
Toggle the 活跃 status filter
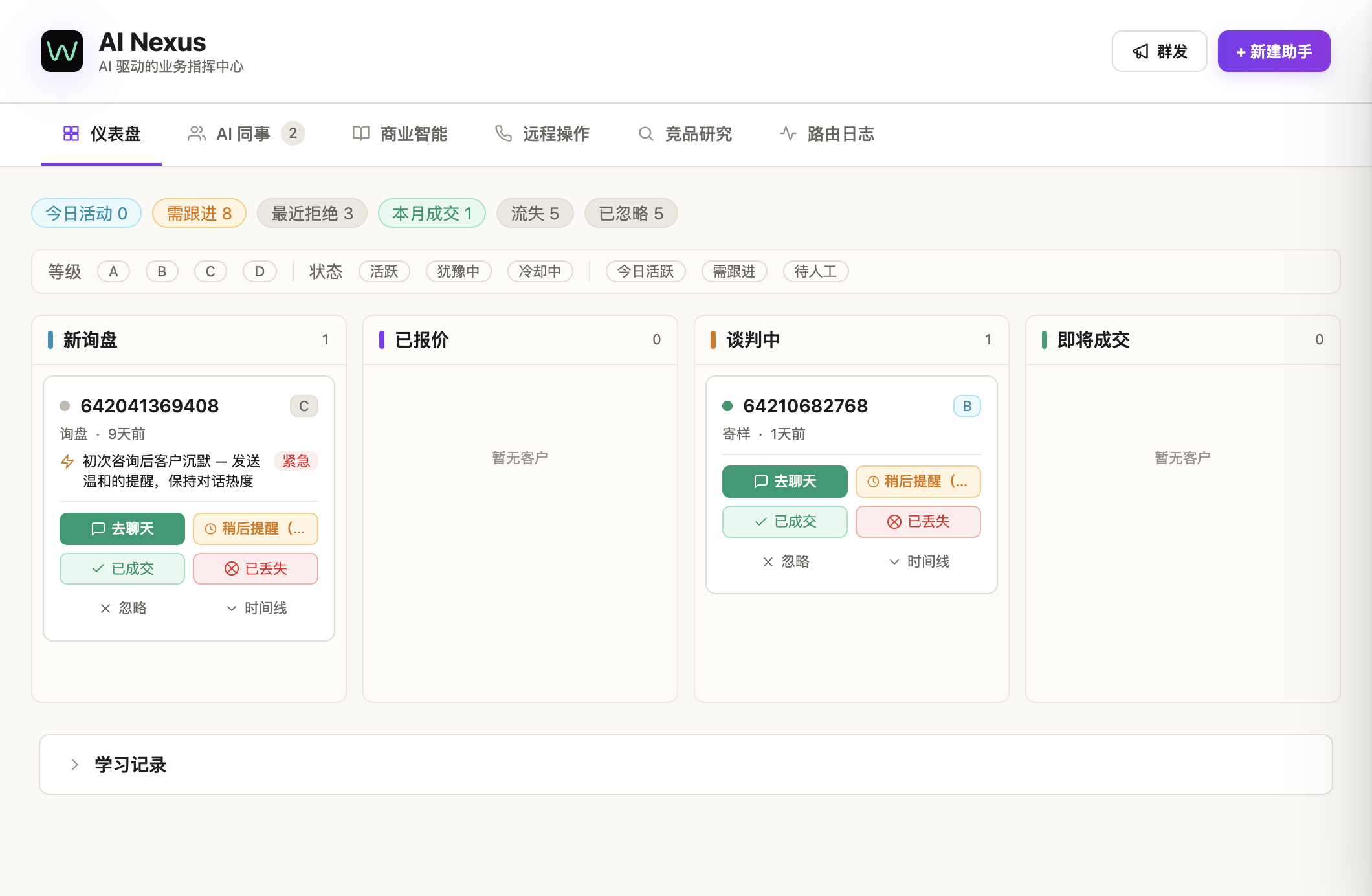coord(384,271)
